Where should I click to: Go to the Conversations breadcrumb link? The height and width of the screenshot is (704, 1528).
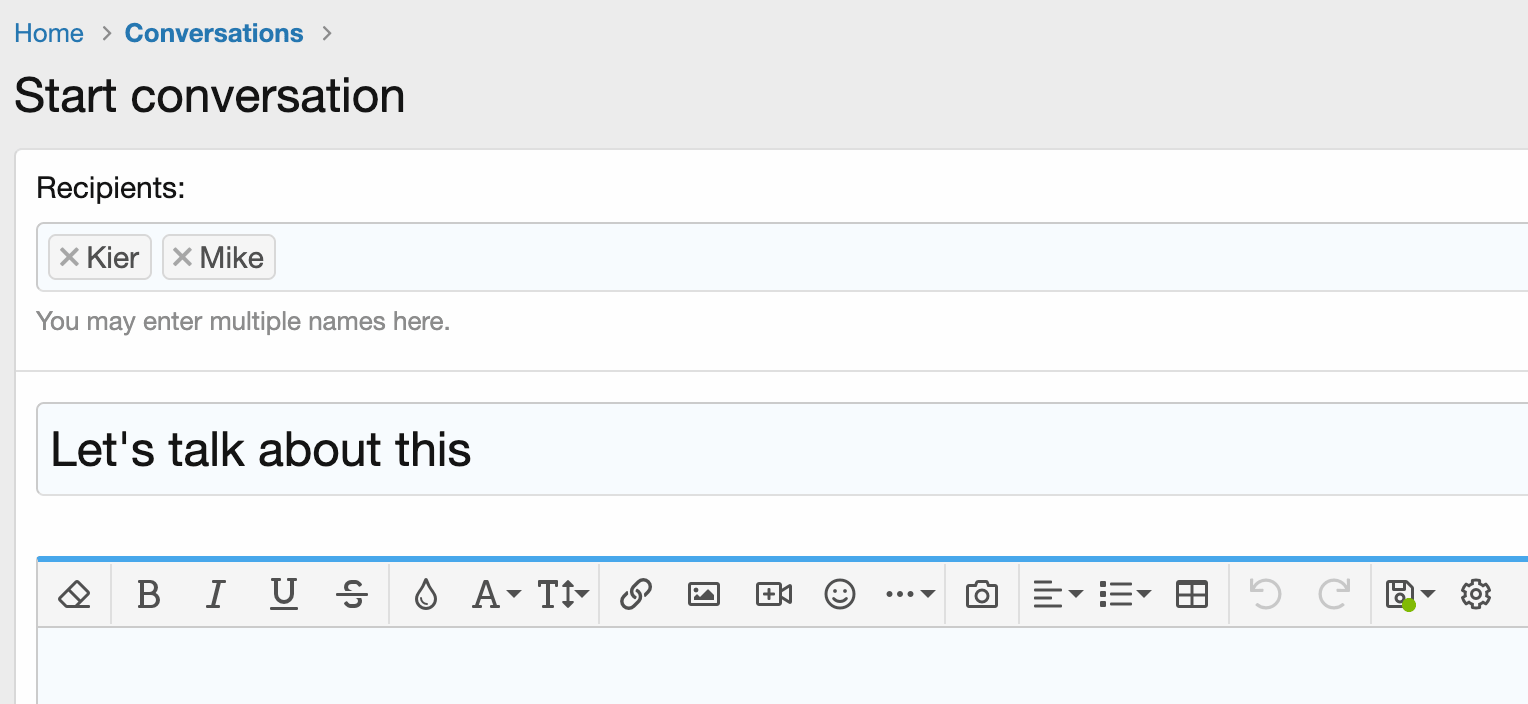[214, 33]
